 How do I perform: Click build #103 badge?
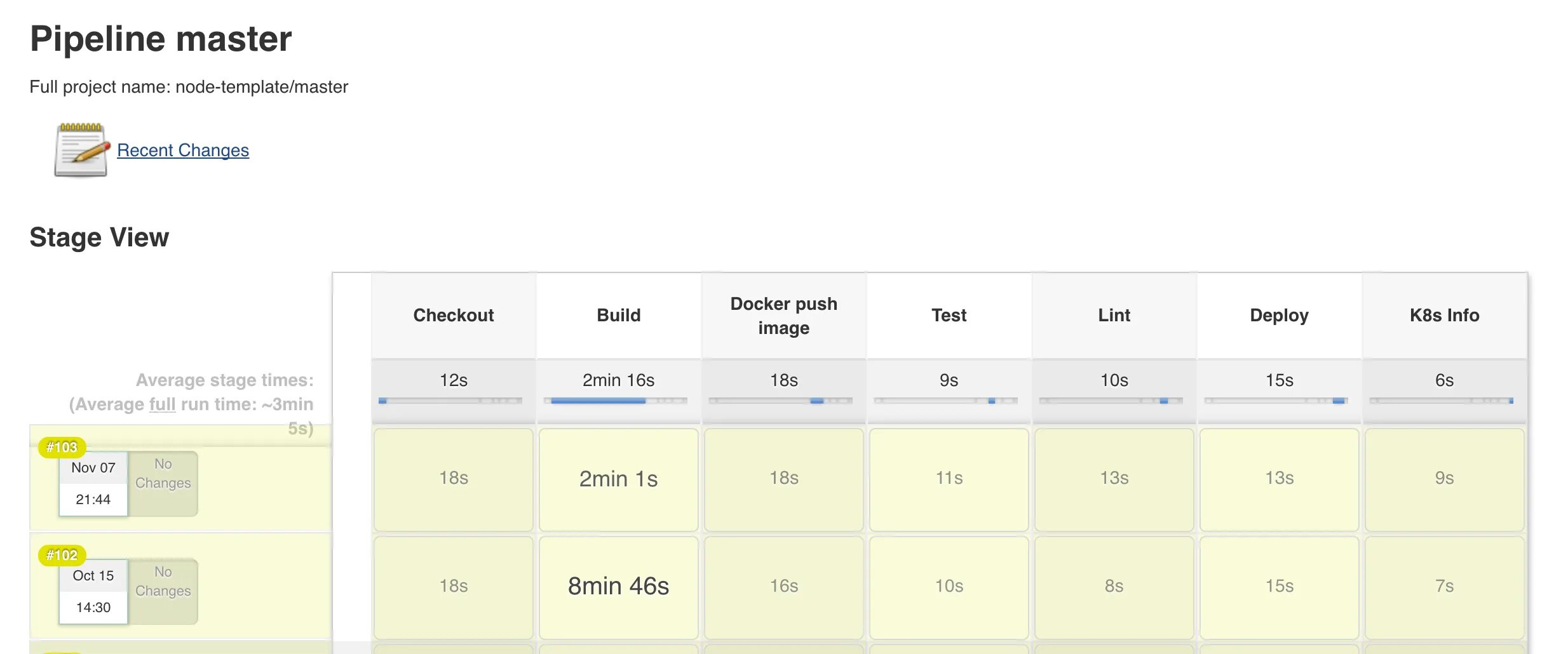(62, 448)
